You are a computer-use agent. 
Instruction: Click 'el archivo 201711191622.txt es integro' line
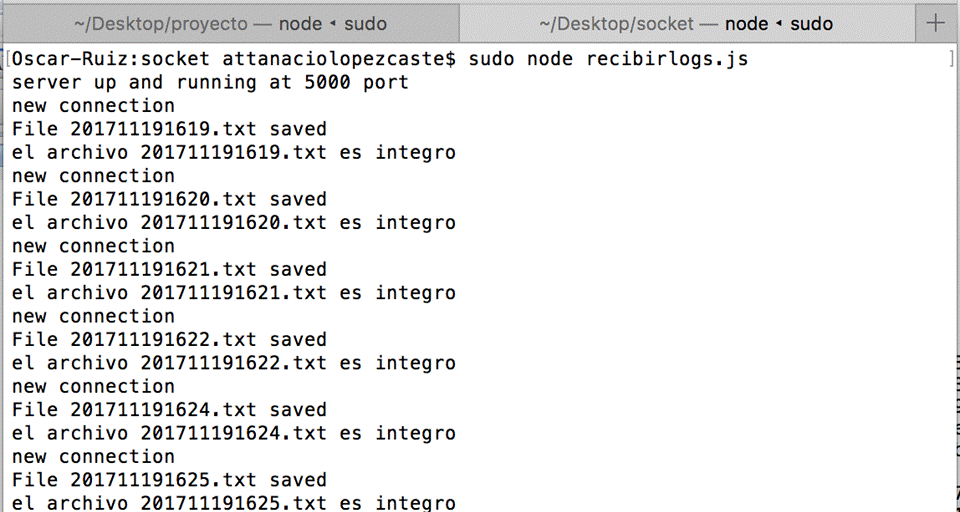point(233,363)
